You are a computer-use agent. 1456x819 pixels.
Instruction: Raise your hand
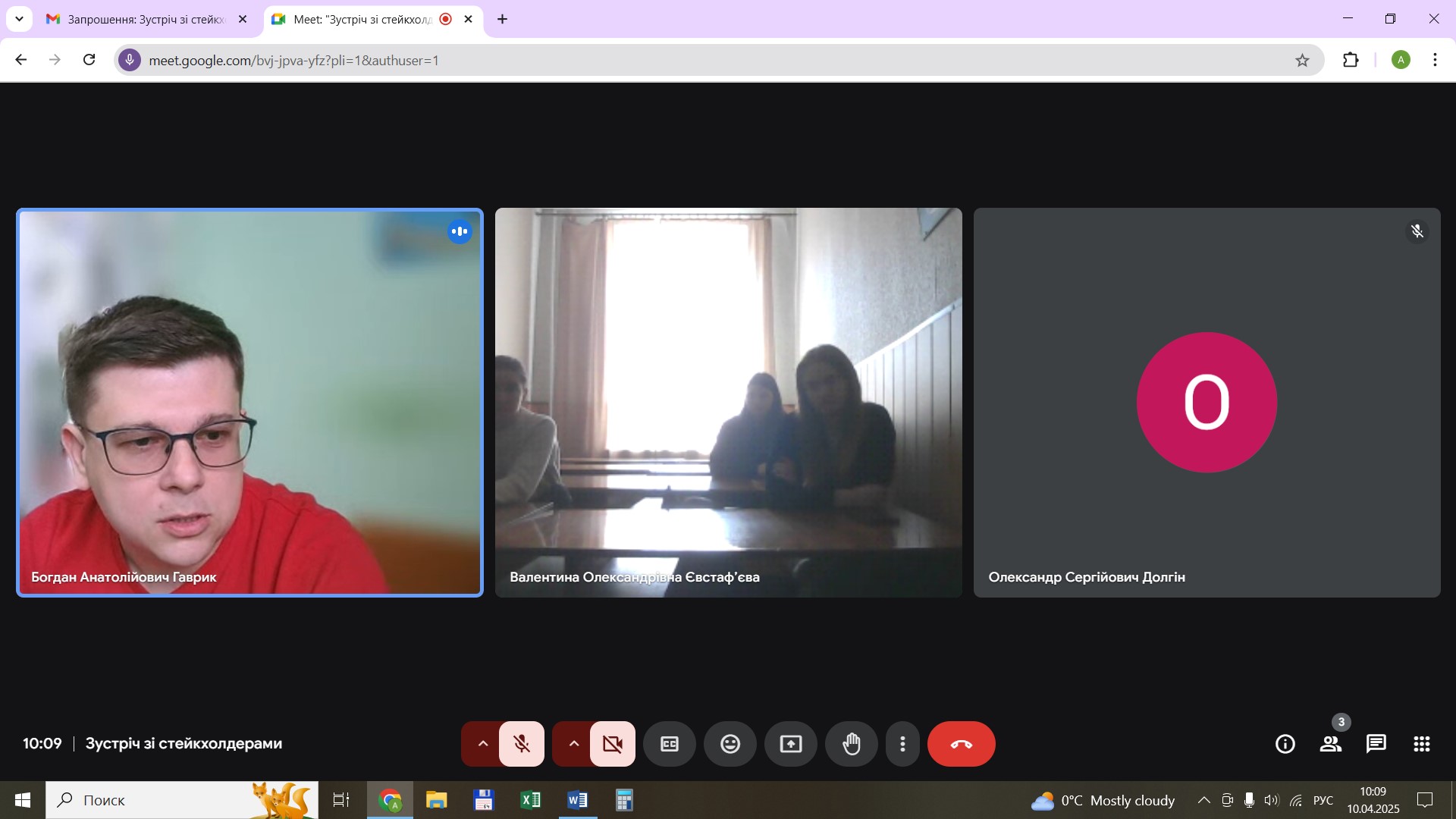[x=852, y=744]
